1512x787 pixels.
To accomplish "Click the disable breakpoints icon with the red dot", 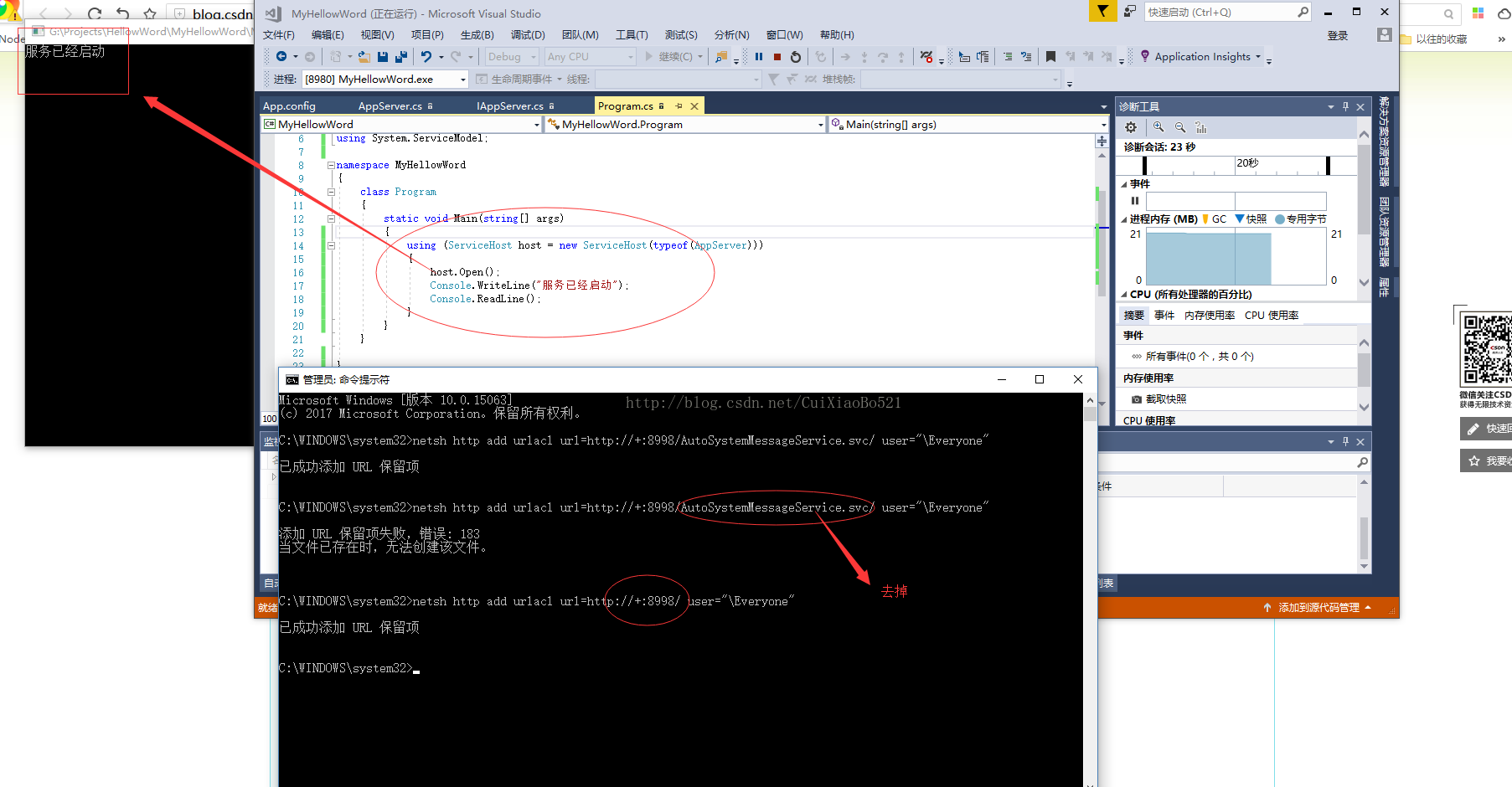I will tap(926, 56).
